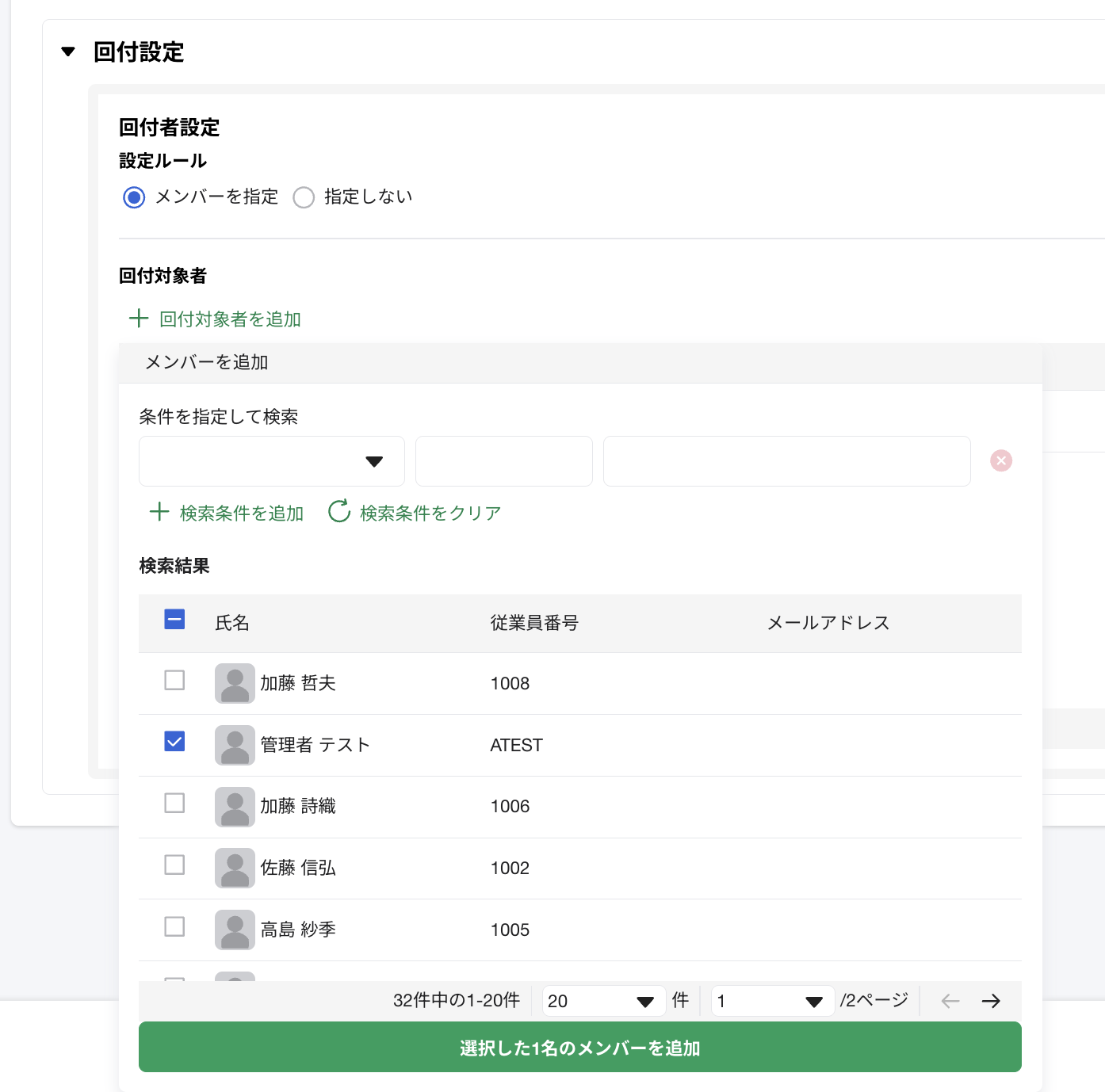The image size is (1105, 1092).
Task: Check the box for 加藤 哲夫
Action: tap(174, 681)
